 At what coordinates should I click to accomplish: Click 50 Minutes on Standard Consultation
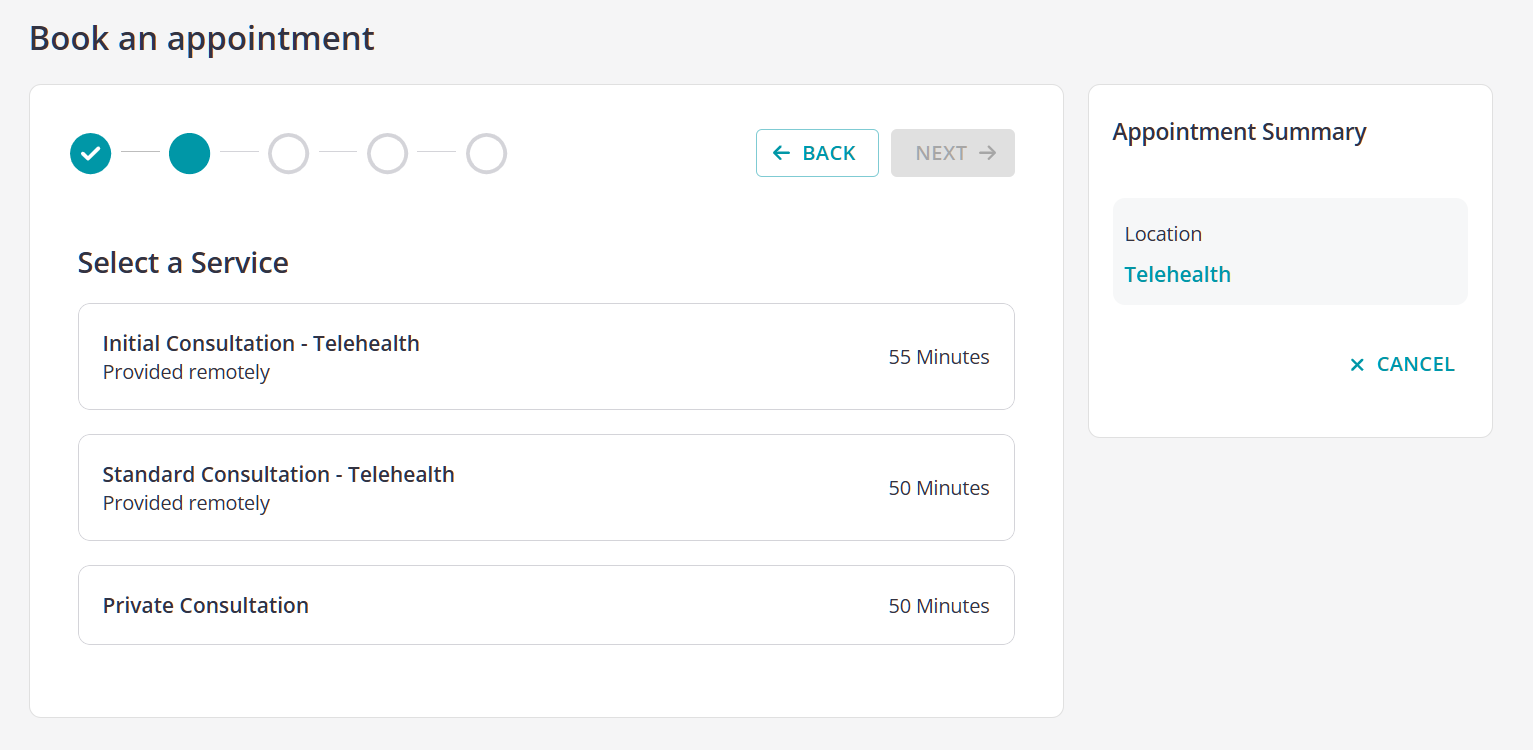938,488
